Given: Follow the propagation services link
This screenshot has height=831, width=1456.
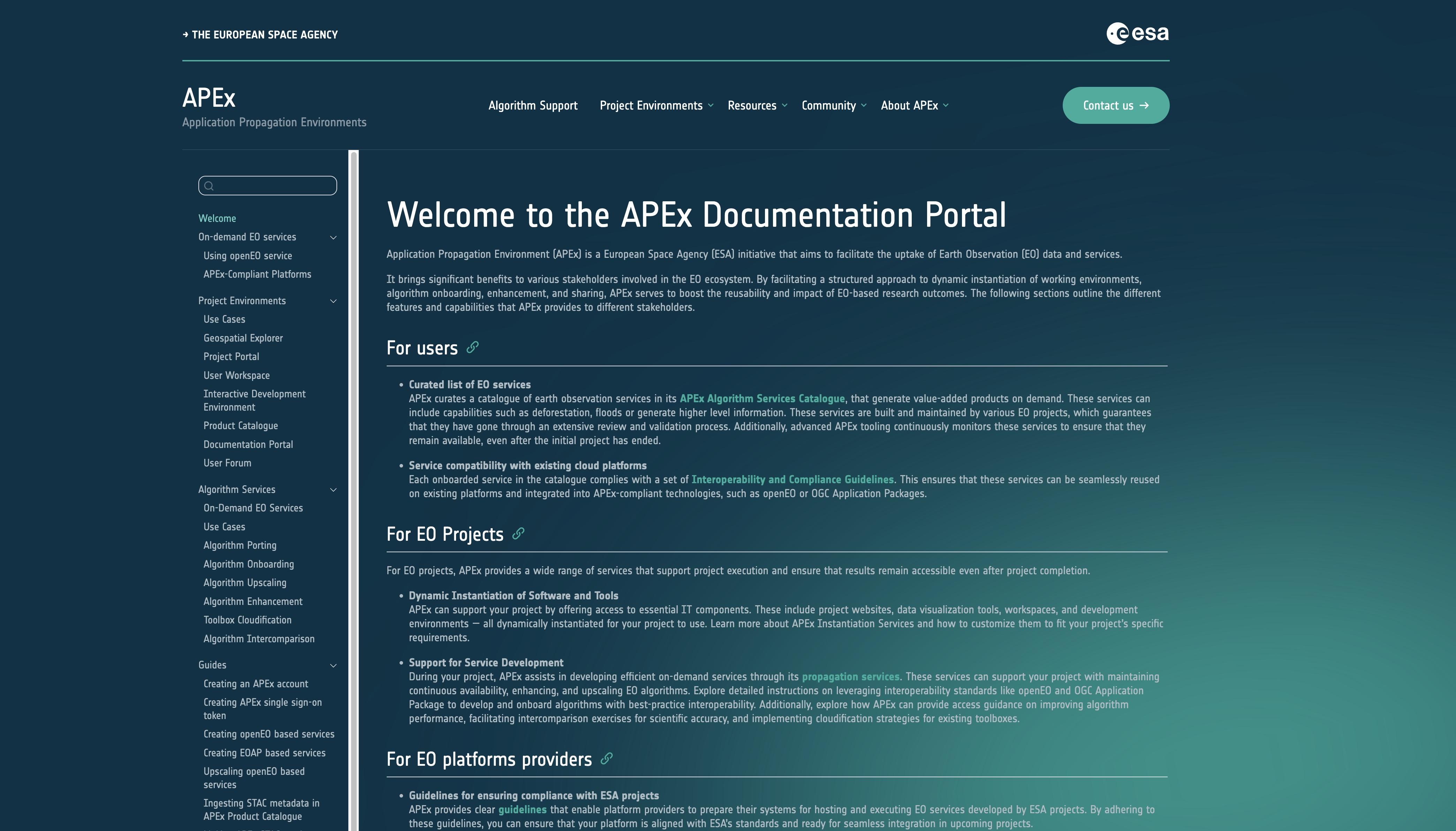Looking at the screenshot, I should click(850, 677).
